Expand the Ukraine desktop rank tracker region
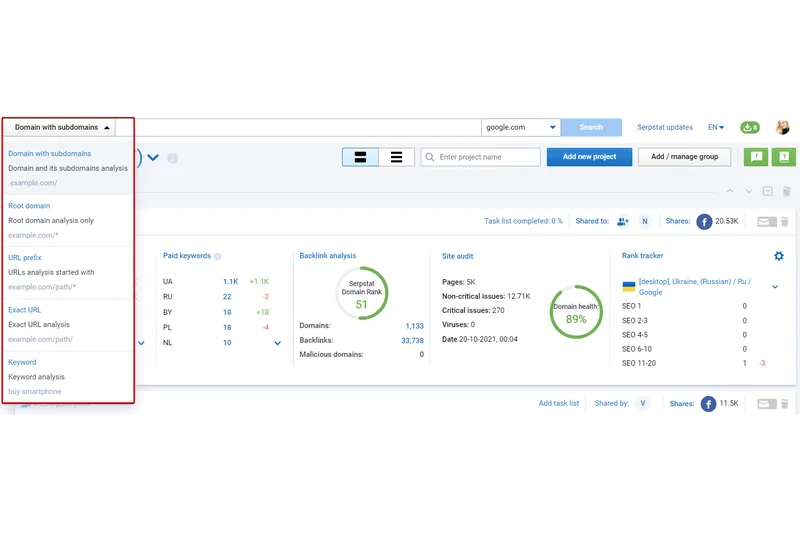This screenshot has width=800, height=533. 775,287
